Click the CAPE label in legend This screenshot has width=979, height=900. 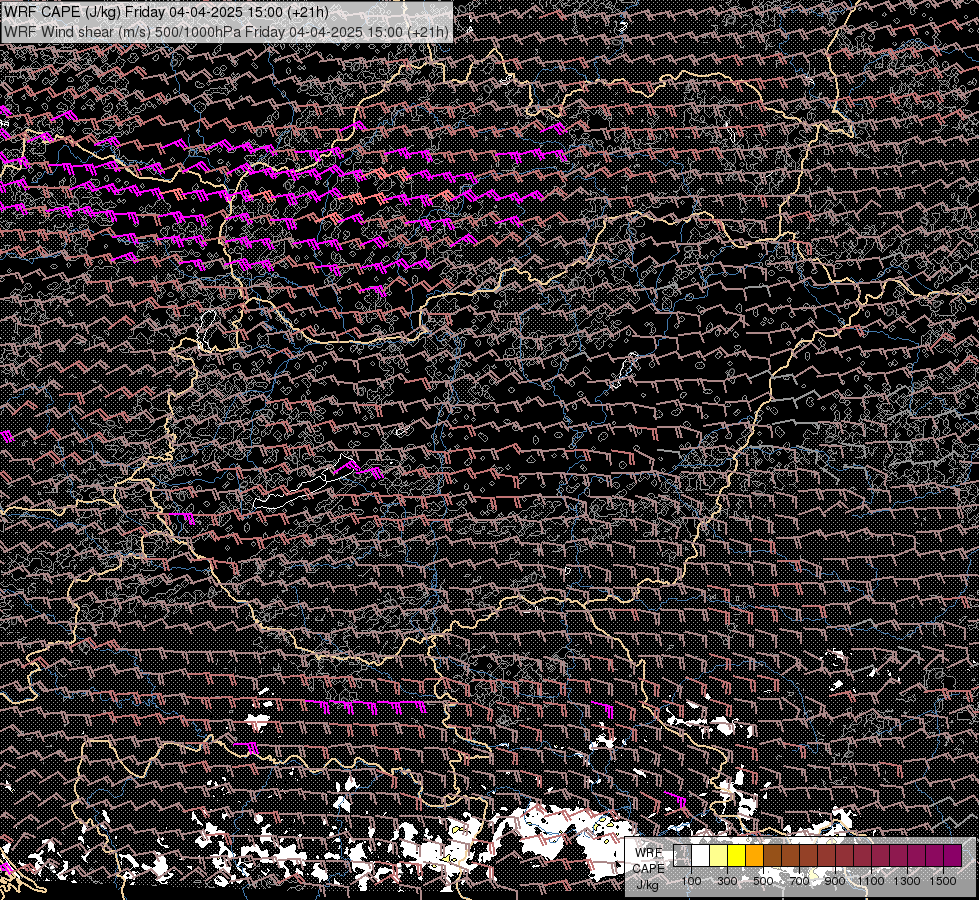(648, 868)
